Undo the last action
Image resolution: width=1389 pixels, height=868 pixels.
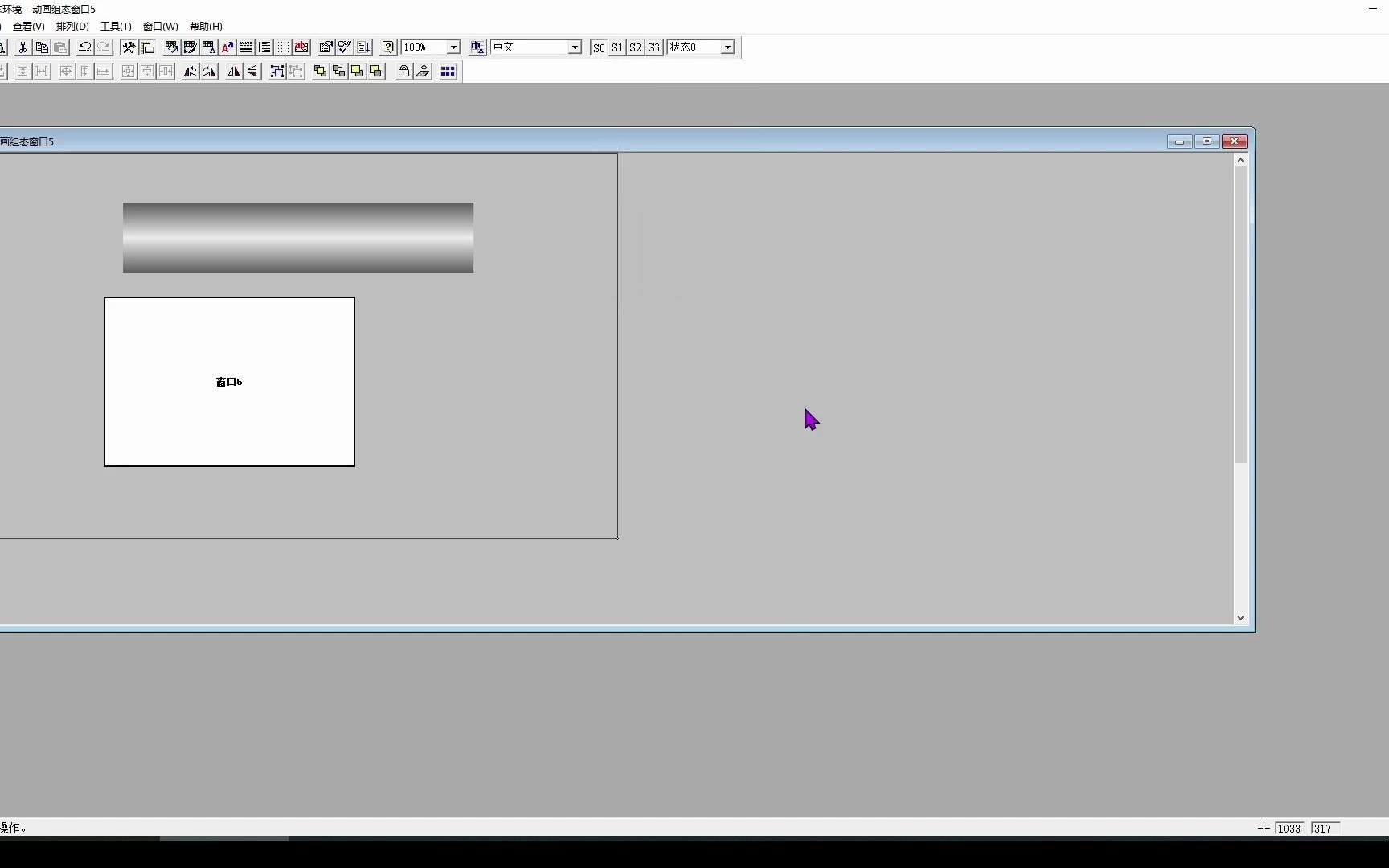tap(84, 47)
